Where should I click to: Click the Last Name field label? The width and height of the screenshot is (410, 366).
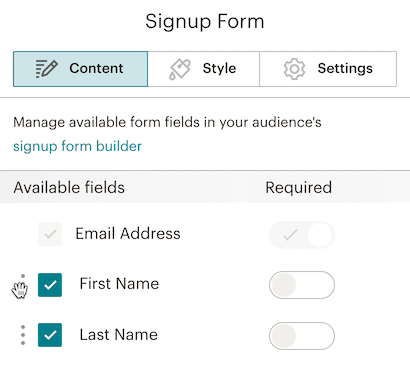[x=119, y=334]
